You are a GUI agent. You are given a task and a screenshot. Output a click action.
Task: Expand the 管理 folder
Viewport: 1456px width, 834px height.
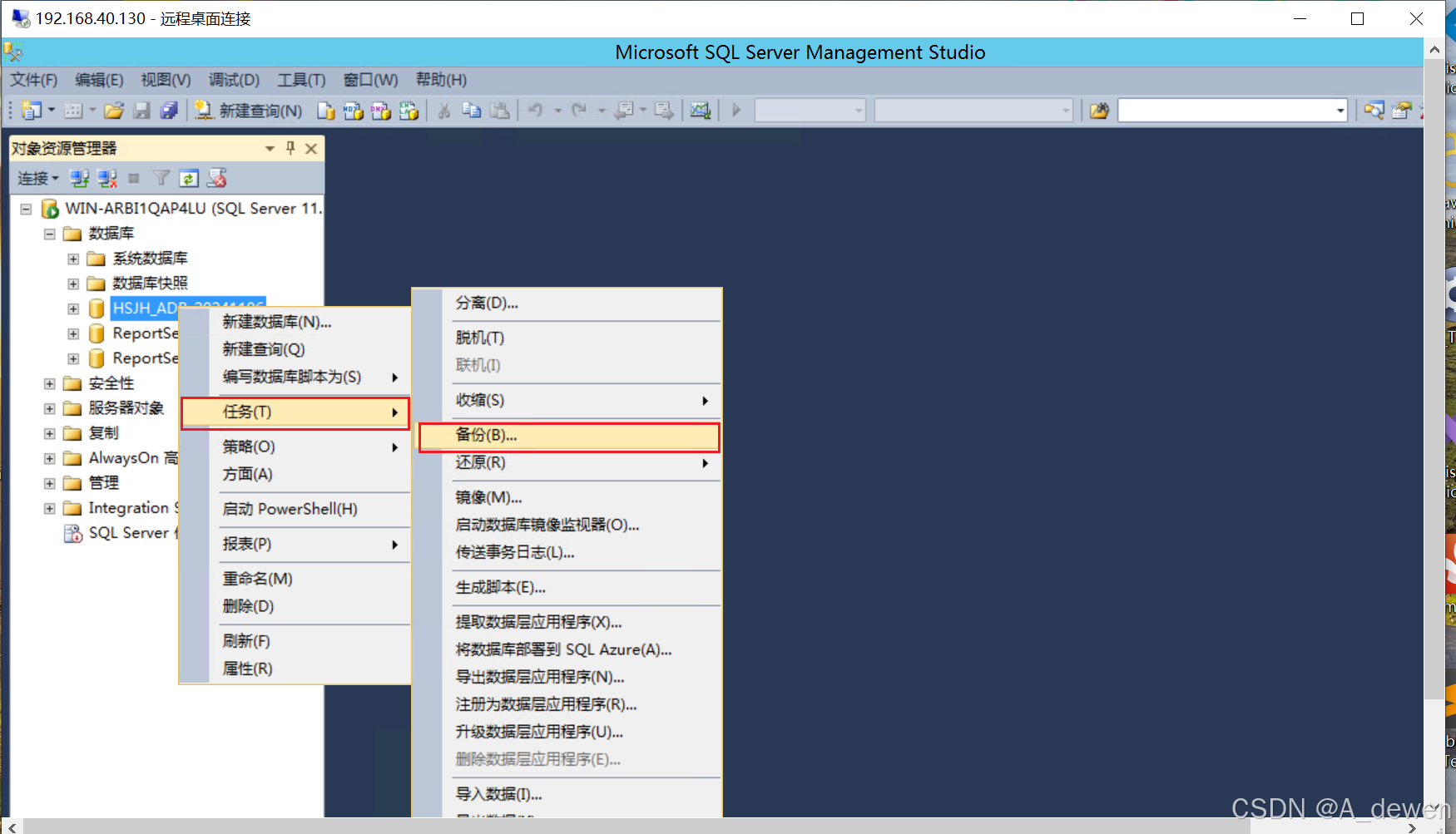(x=50, y=483)
